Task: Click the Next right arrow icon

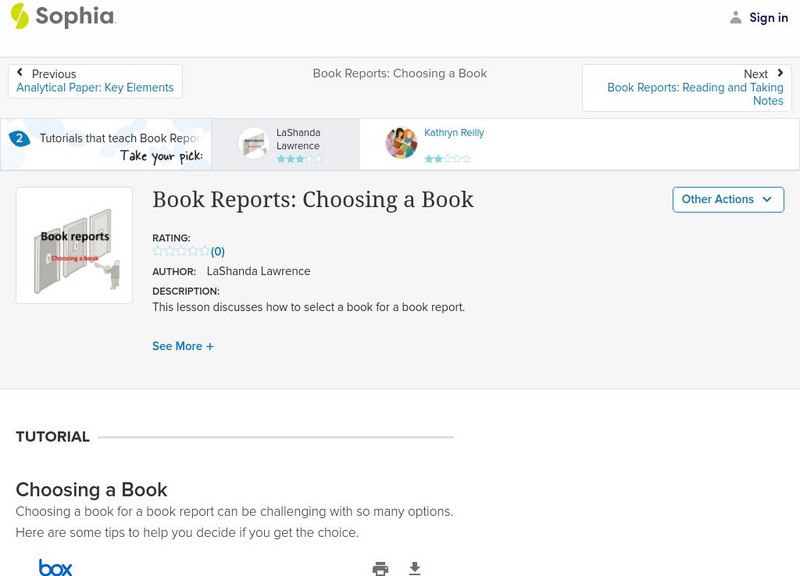Action: pos(776,74)
